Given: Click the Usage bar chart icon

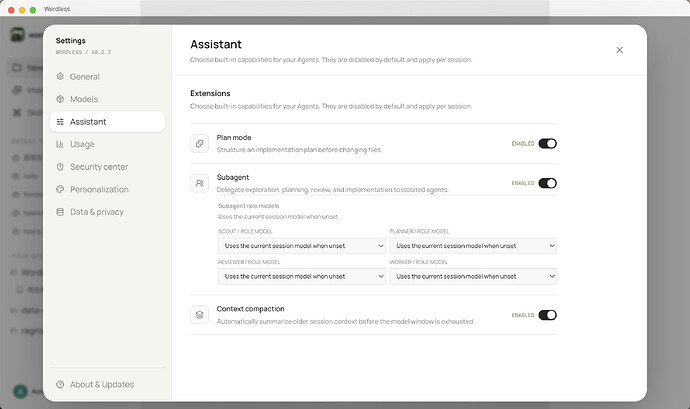Looking at the screenshot, I should tap(60, 144).
